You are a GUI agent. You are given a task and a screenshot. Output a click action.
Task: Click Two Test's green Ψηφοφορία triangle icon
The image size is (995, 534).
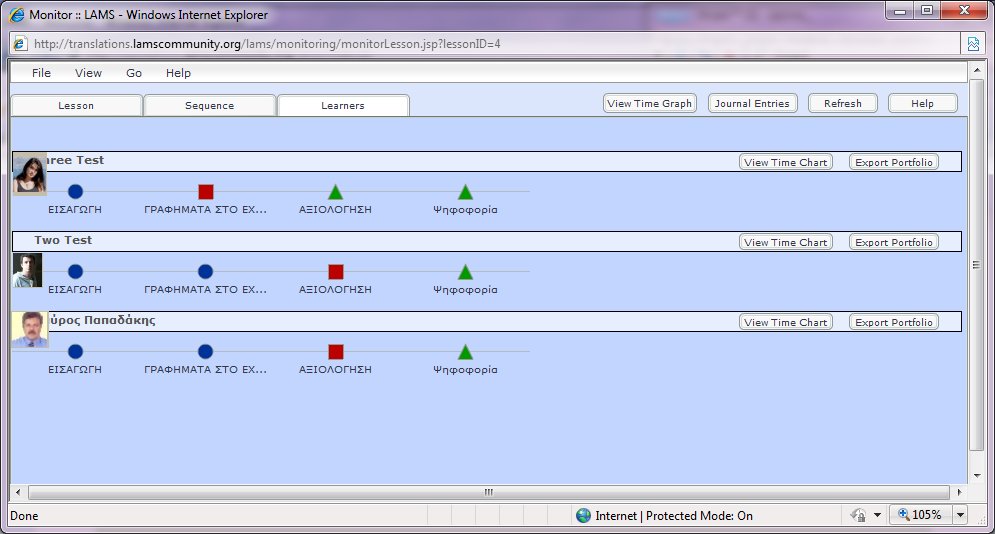(465, 272)
